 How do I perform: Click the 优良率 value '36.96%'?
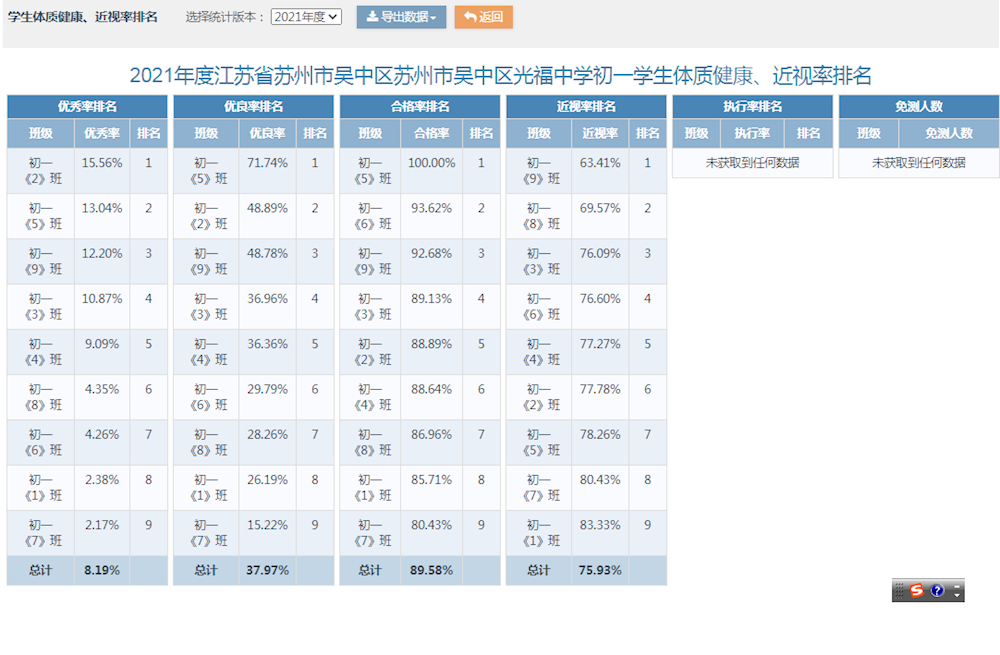coord(267,299)
